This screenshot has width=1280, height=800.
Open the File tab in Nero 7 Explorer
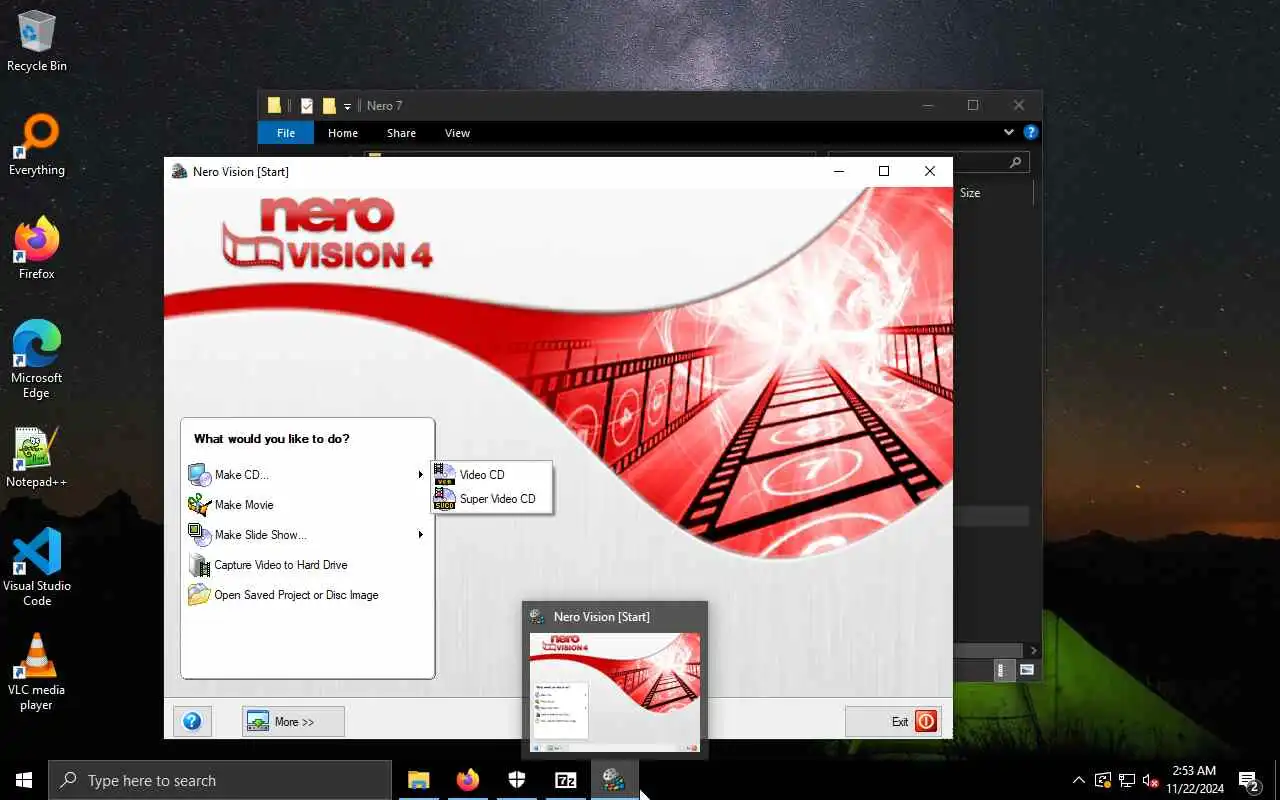(286, 133)
